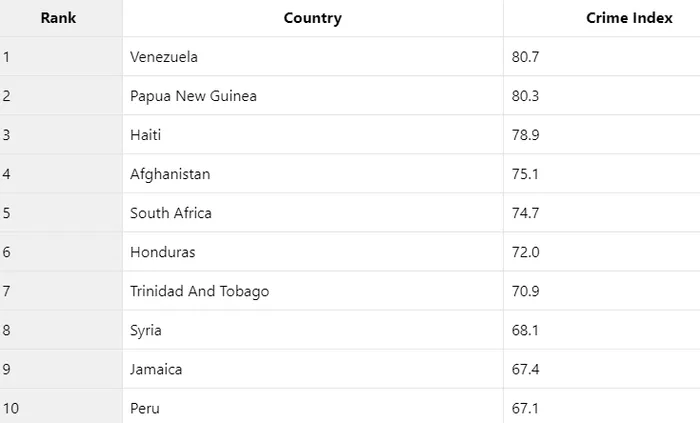Click the Trinidad And Tobago cell
700x423 pixels.
[x=199, y=291]
